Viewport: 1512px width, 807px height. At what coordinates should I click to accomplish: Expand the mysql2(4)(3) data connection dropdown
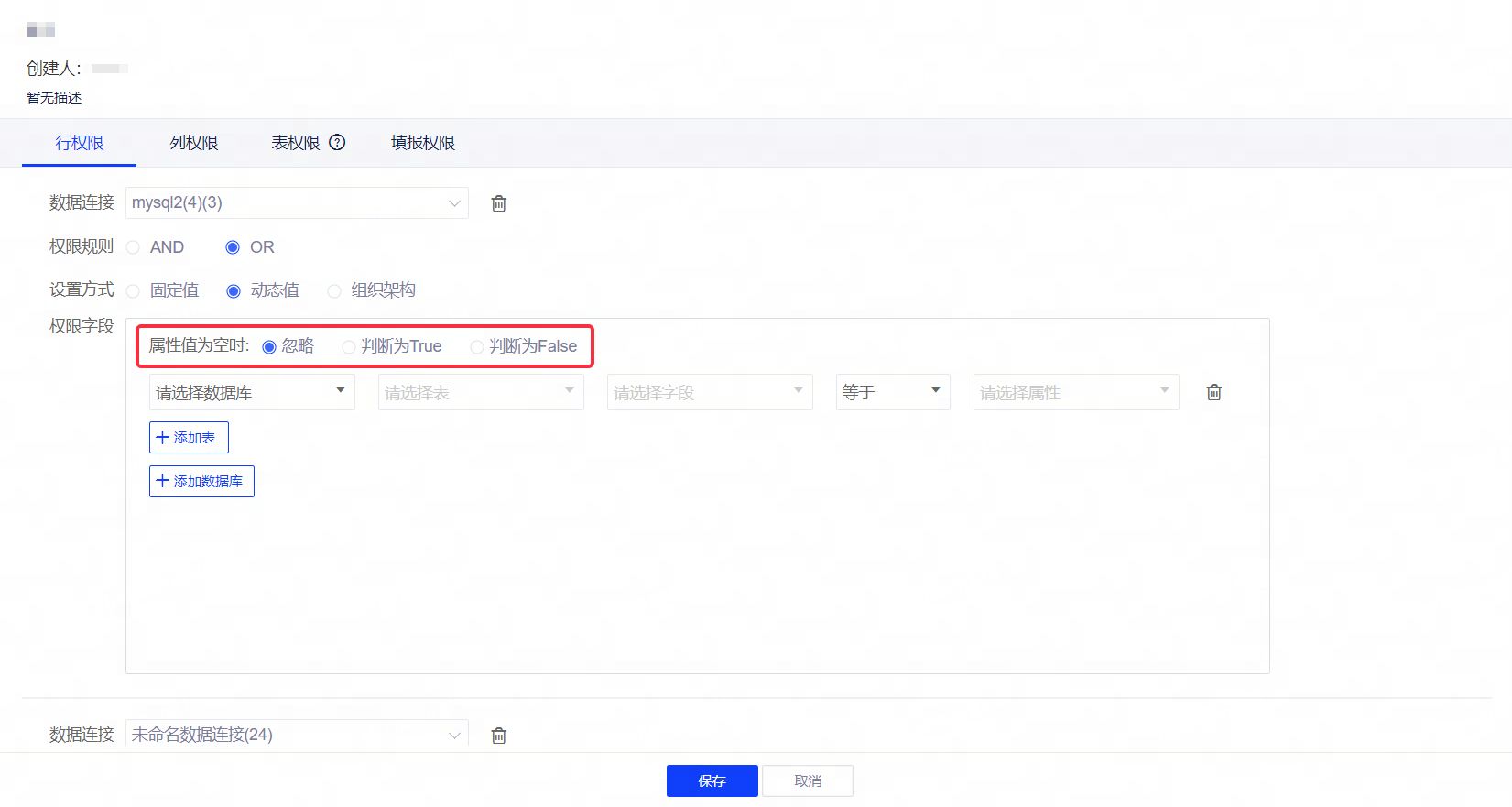tap(297, 203)
